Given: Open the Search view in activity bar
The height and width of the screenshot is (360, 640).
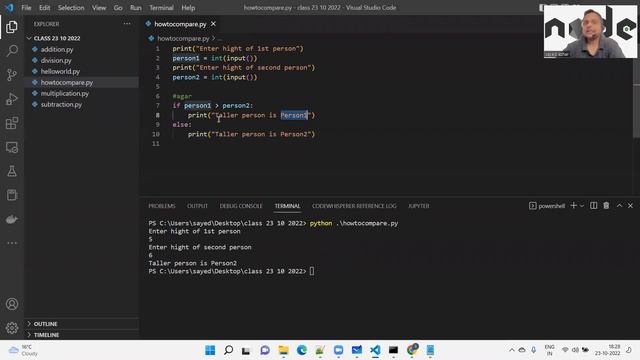Looking at the screenshot, I should (12, 51).
